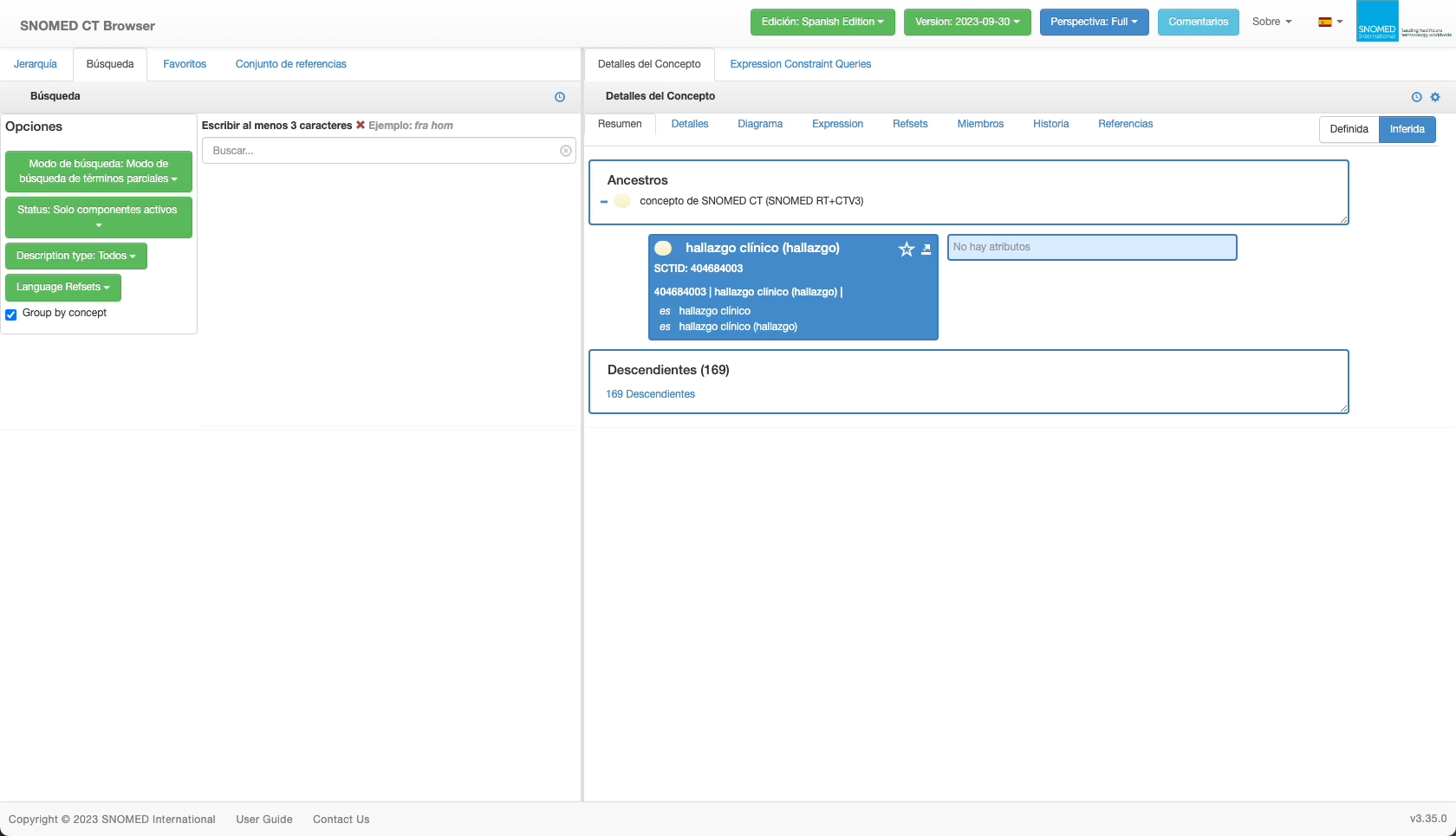The image size is (1456, 836).
Task: Open the 169 Descendientes link
Action: pos(650,394)
